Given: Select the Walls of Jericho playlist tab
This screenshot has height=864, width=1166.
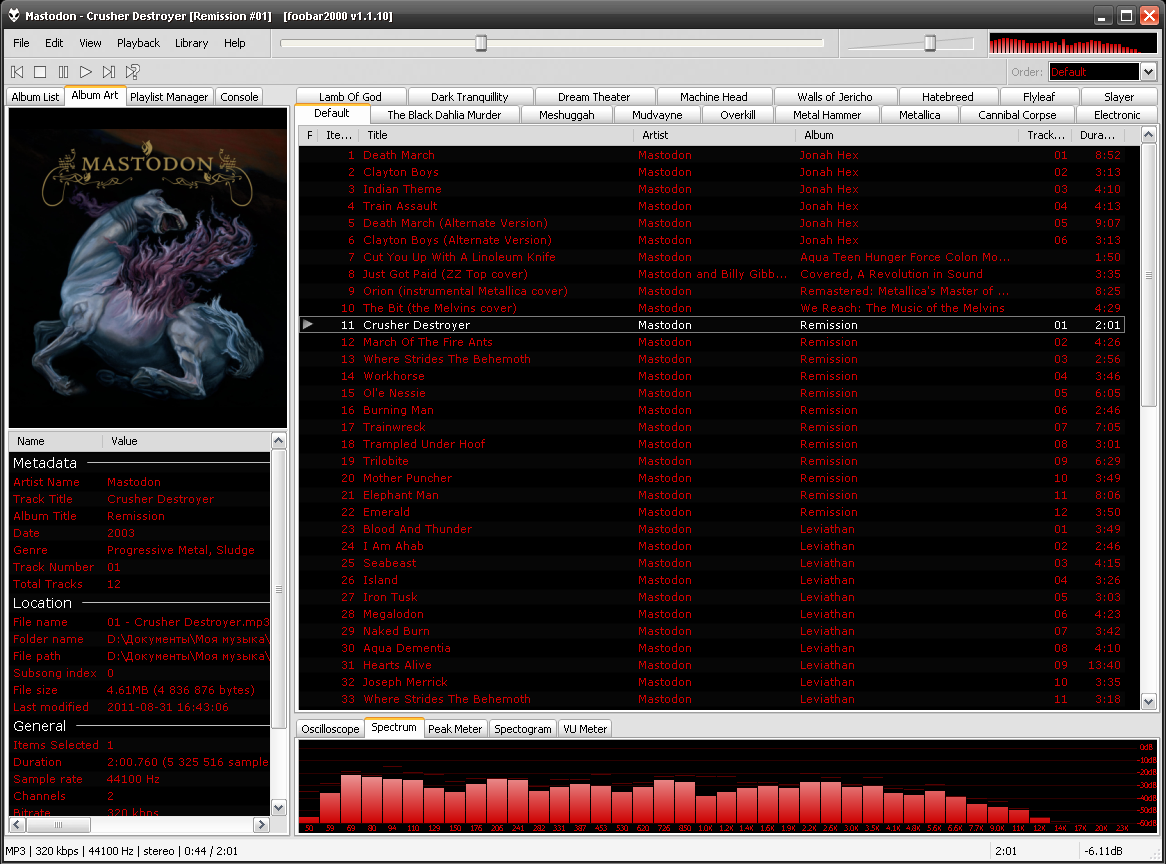Looking at the screenshot, I should click(x=835, y=97).
